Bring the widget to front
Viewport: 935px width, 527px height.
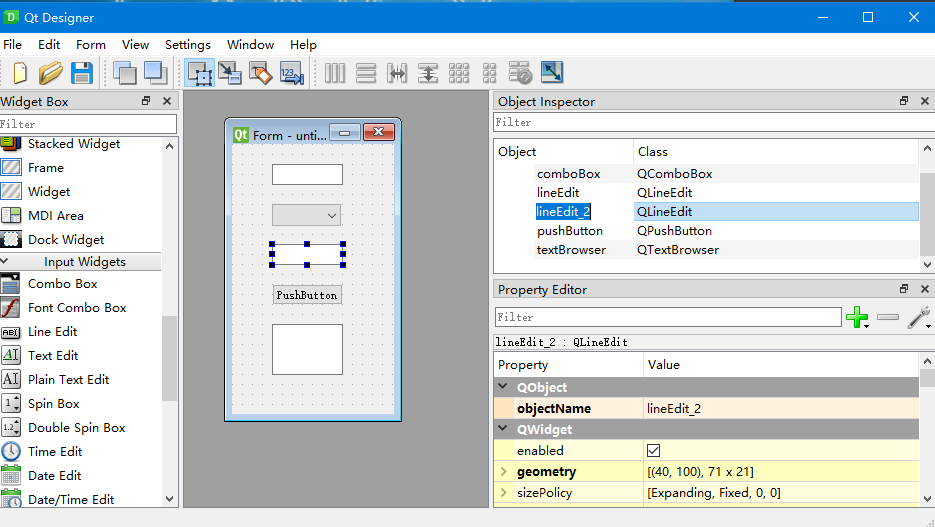pyautogui.click(x=156, y=73)
